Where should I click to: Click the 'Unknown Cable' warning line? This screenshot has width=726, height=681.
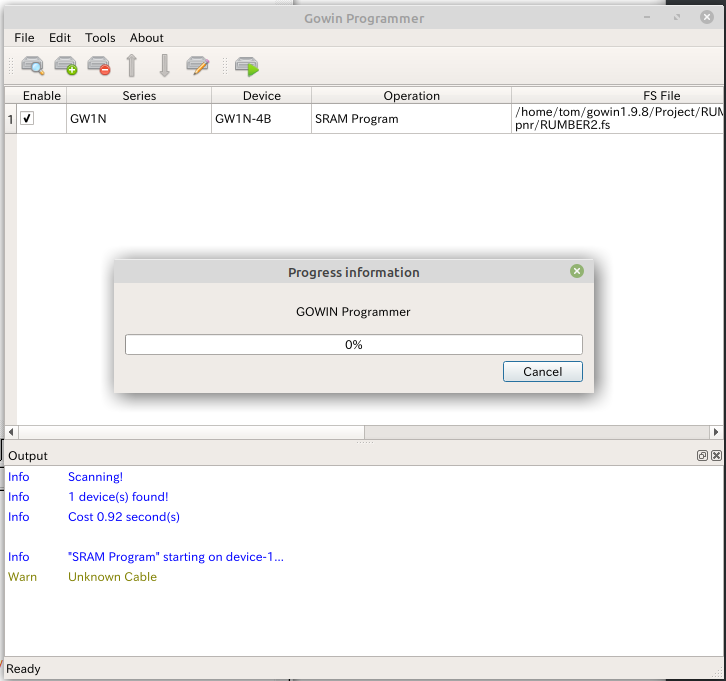113,577
